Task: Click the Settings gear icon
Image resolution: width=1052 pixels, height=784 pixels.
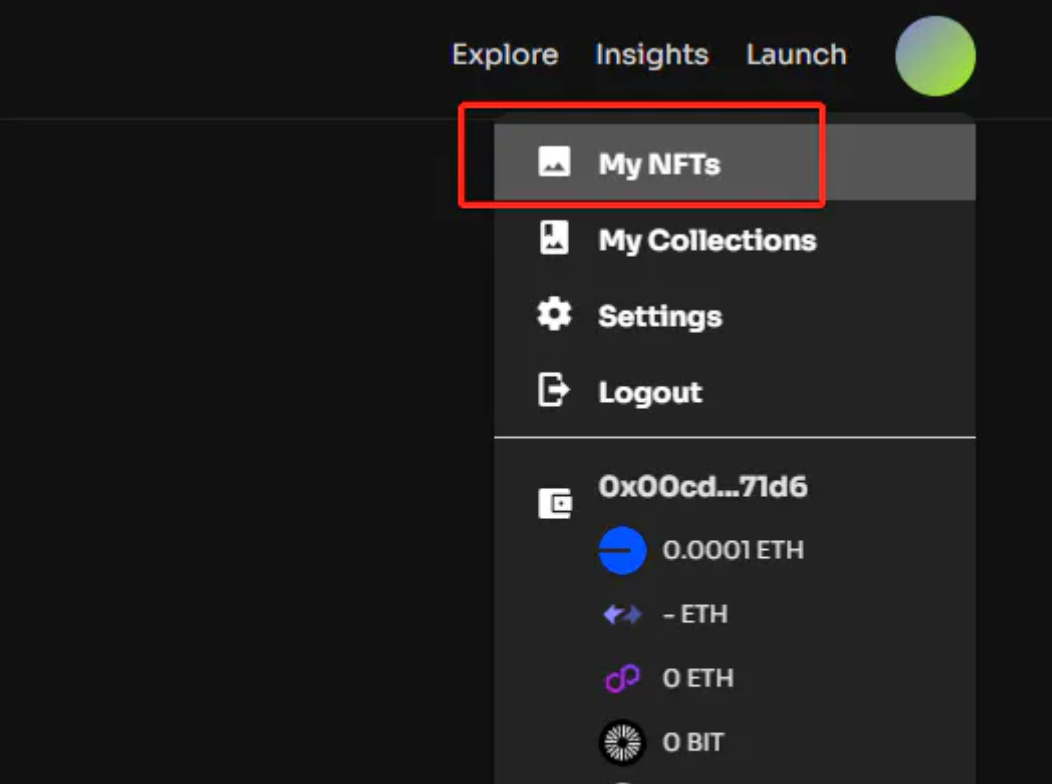Action: tap(554, 314)
